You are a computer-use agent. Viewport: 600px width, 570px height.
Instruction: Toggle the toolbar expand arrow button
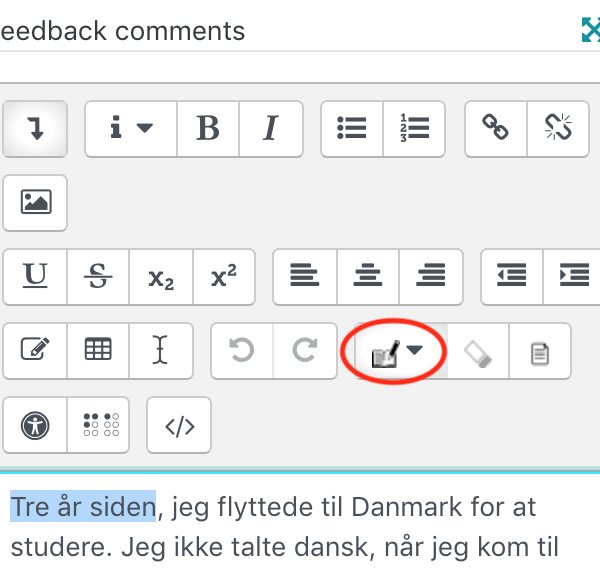coord(35,129)
